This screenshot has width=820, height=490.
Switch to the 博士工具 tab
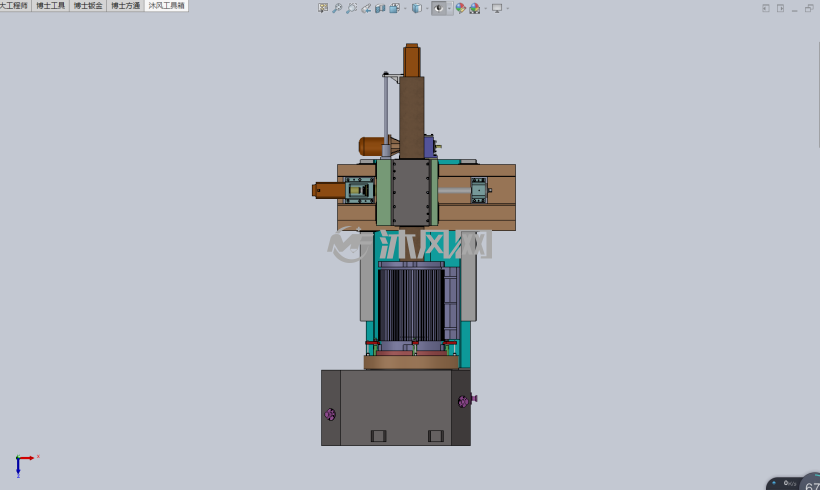click(x=51, y=5)
